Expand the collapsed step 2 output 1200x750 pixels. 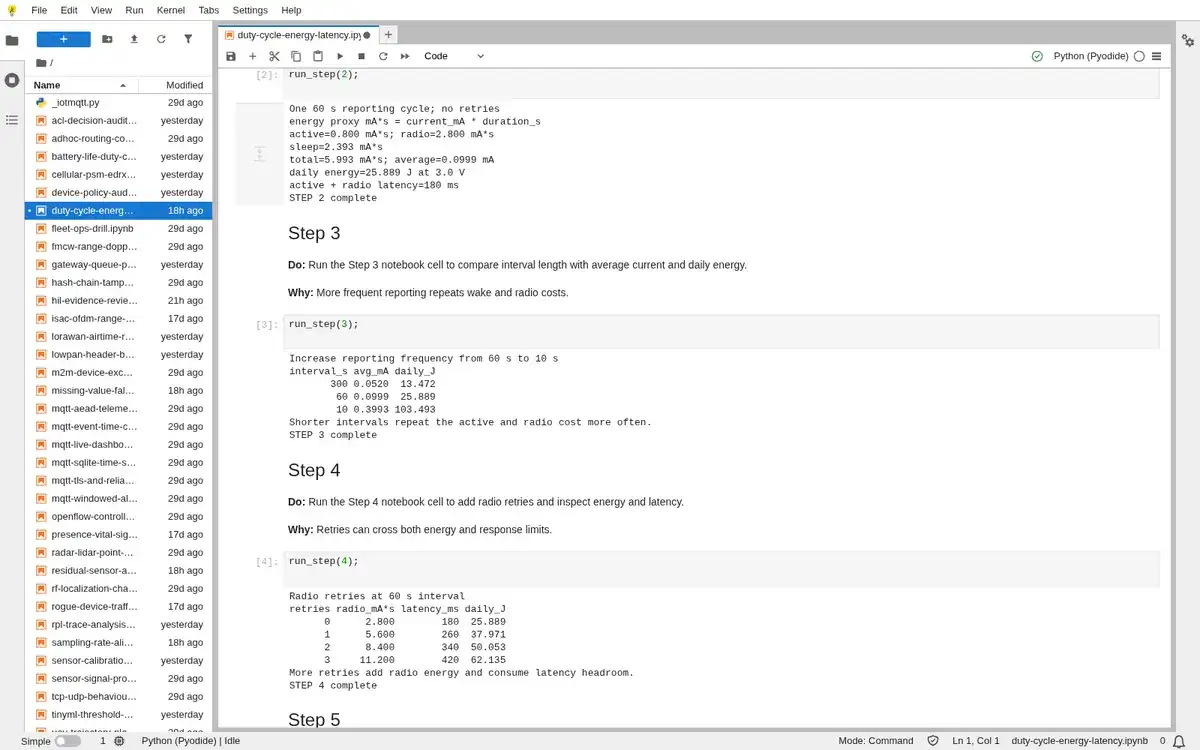click(259, 153)
